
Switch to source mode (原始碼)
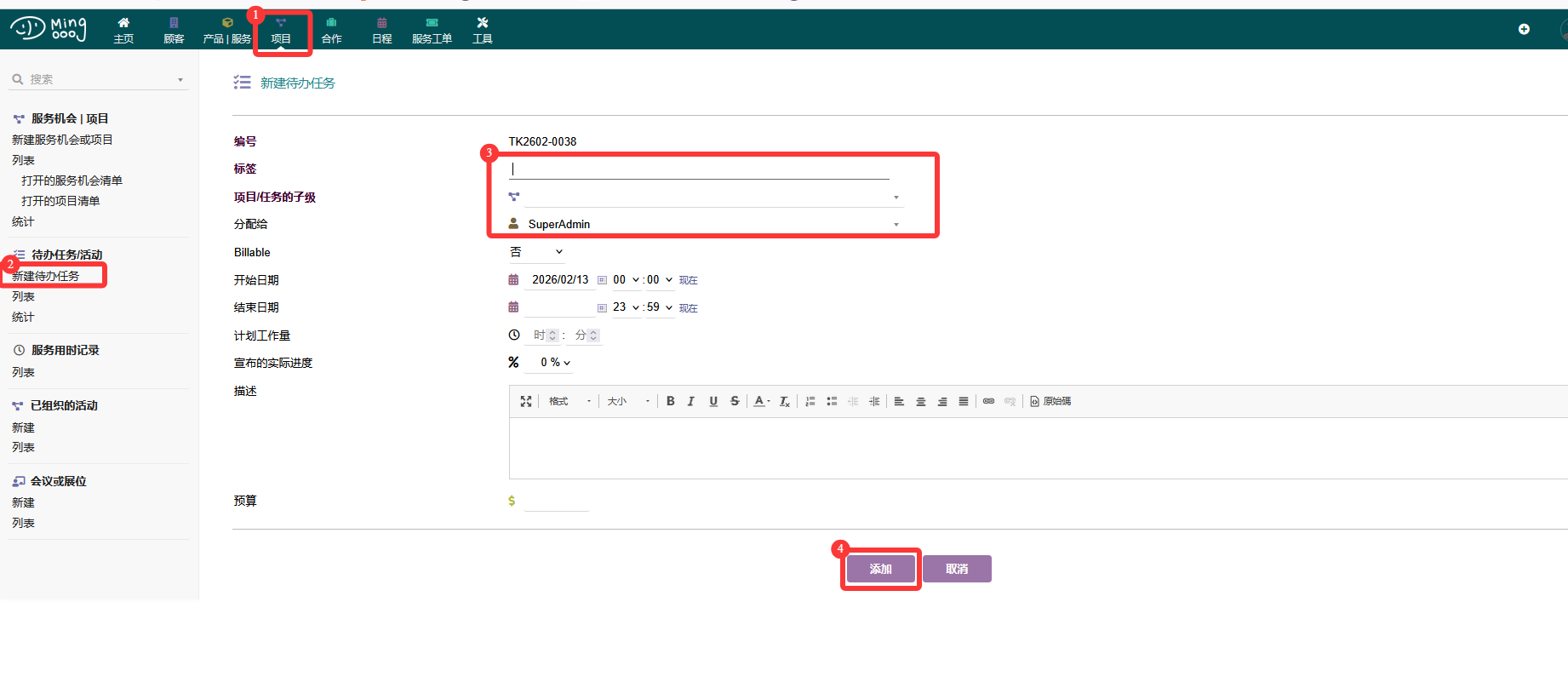point(1050,401)
